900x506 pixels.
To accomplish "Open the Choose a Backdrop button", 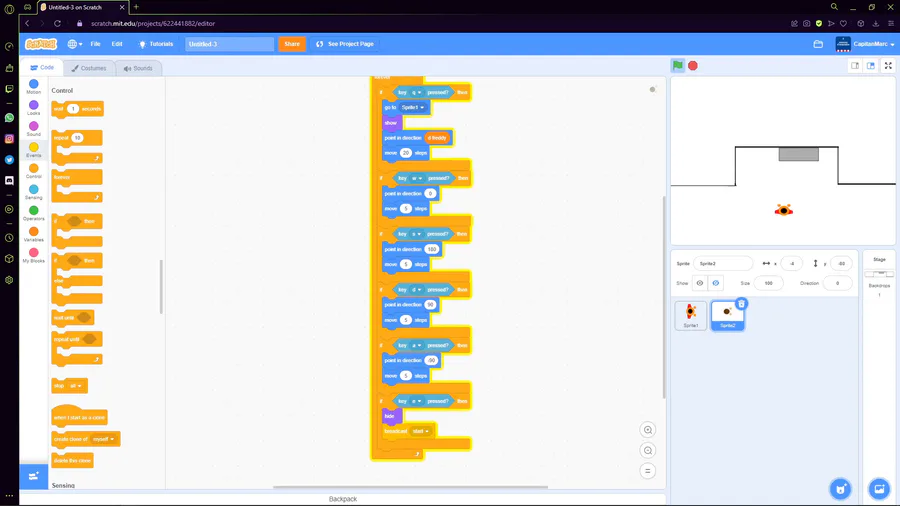I will pyautogui.click(x=879, y=489).
